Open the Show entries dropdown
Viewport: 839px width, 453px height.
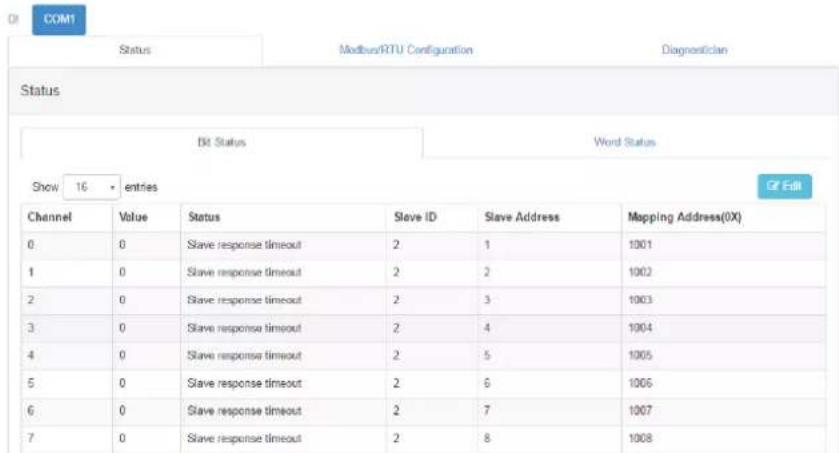click(x=91, y=187)
